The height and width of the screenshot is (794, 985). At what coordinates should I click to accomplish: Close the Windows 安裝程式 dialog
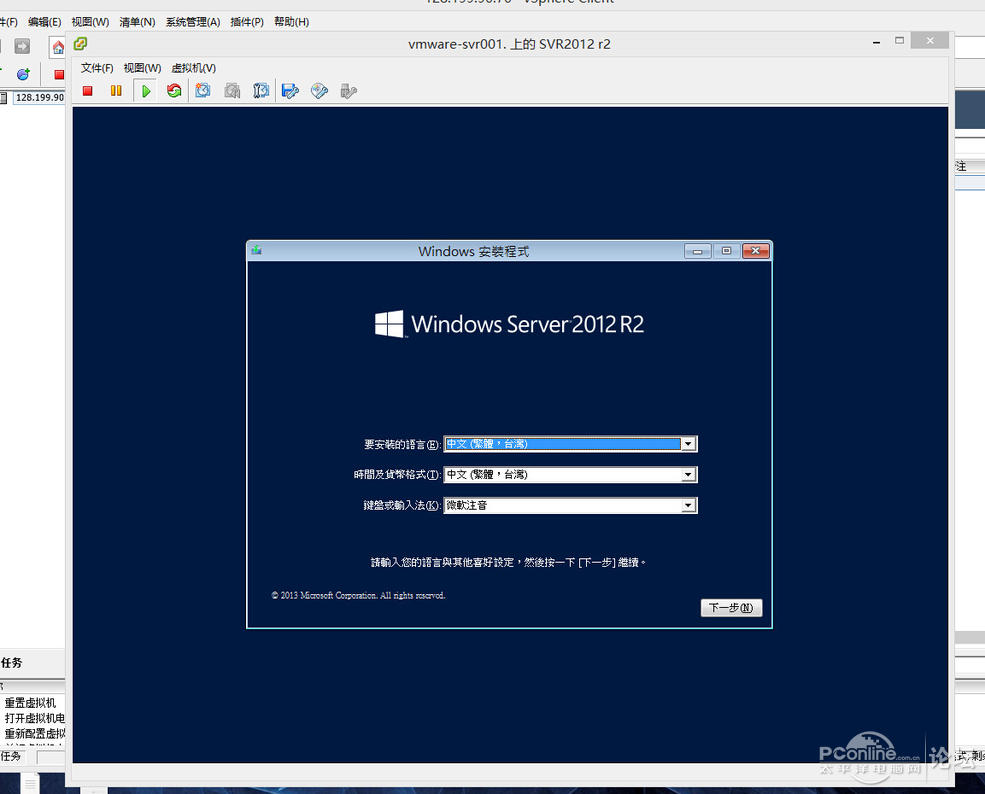pyautogui.click(x=756, y=251)
